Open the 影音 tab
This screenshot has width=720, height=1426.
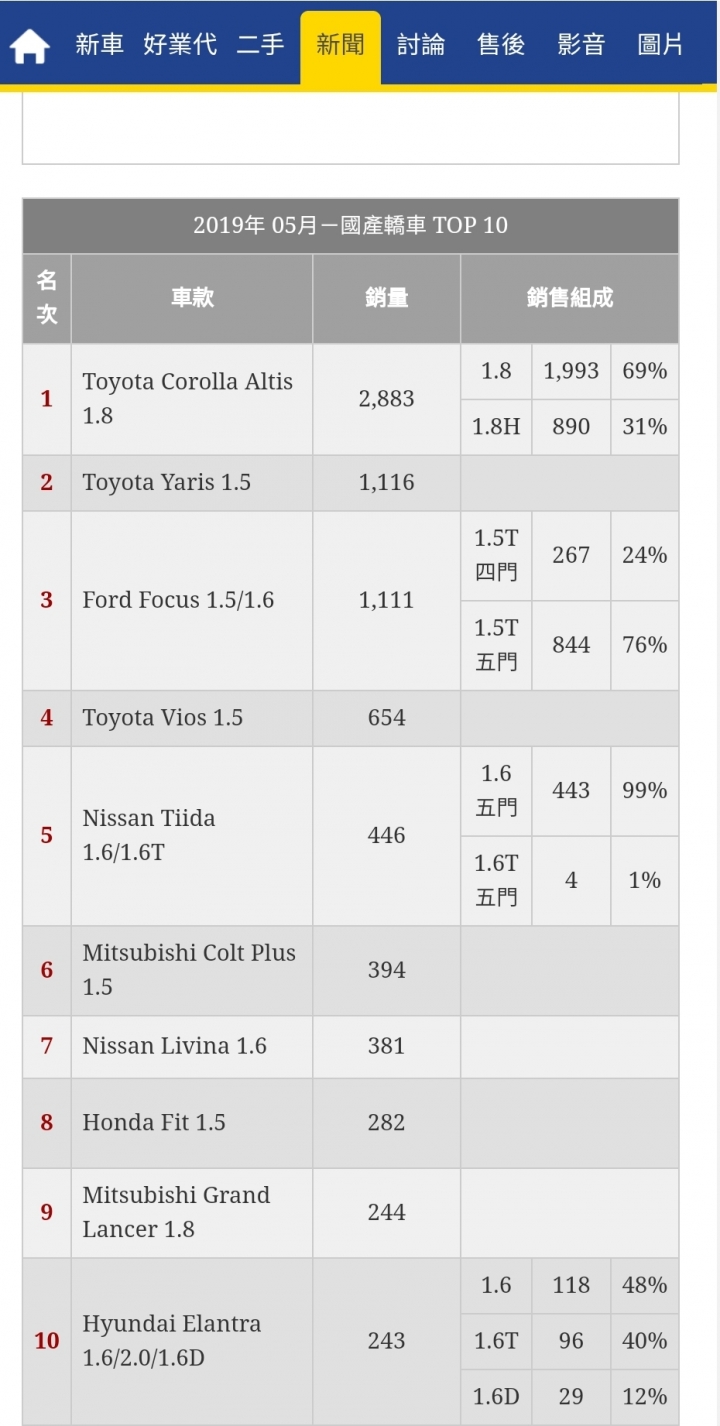point(581,45)
